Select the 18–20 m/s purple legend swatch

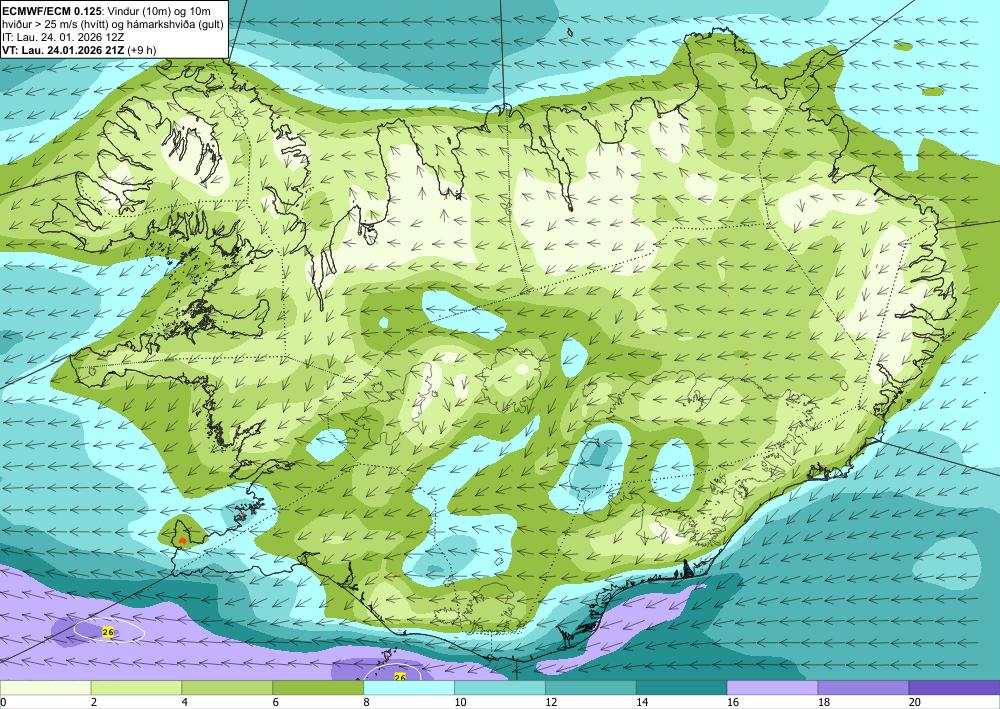click(863, 688)
